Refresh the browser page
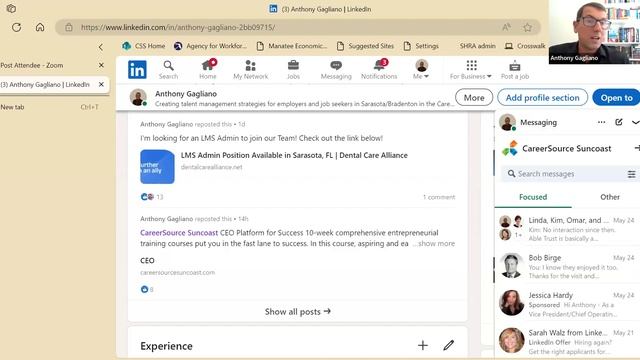This screenshot has height=360, width=640. tap(16, 27)
